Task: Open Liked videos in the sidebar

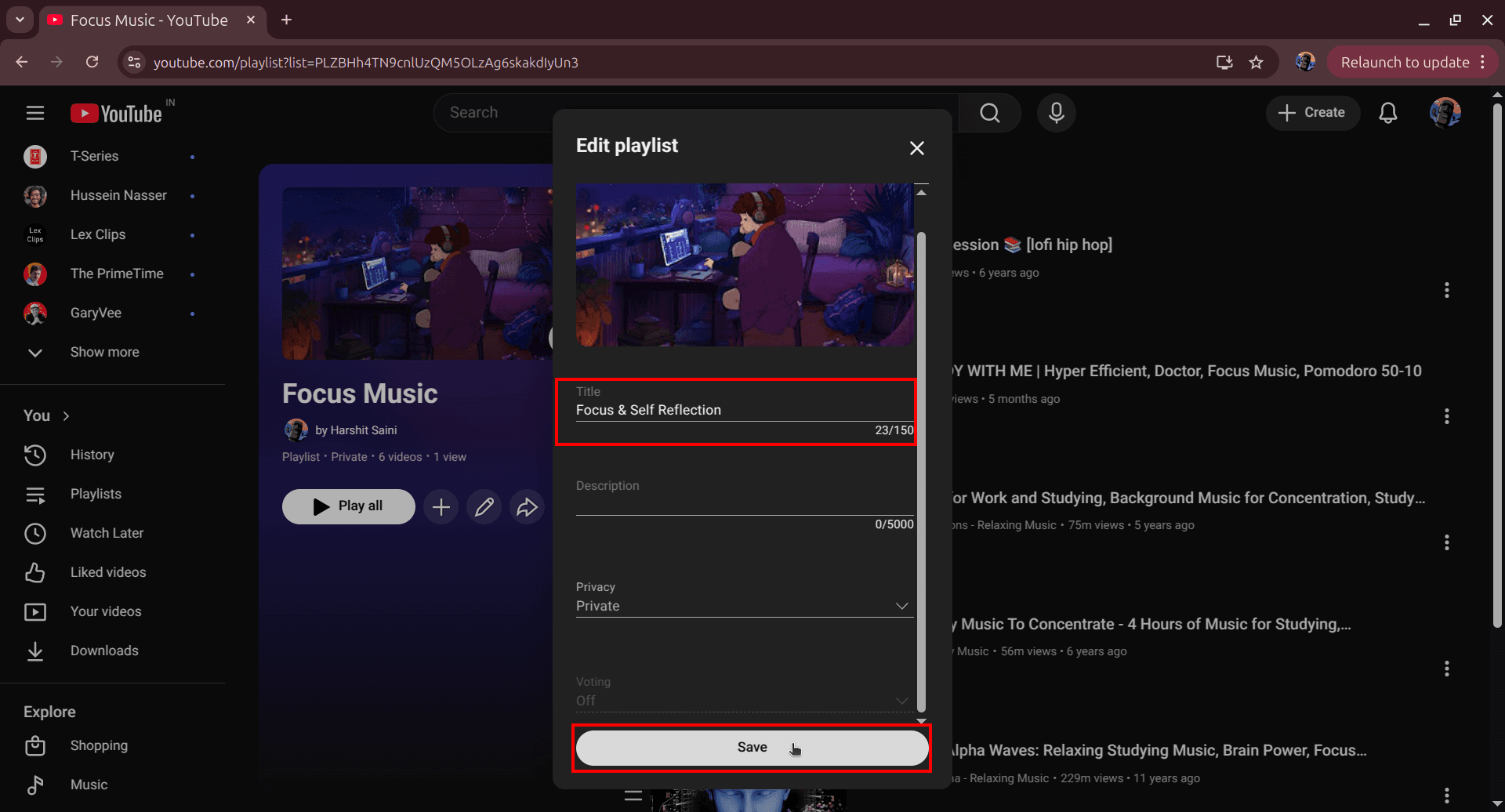Action: click(110, 572)
